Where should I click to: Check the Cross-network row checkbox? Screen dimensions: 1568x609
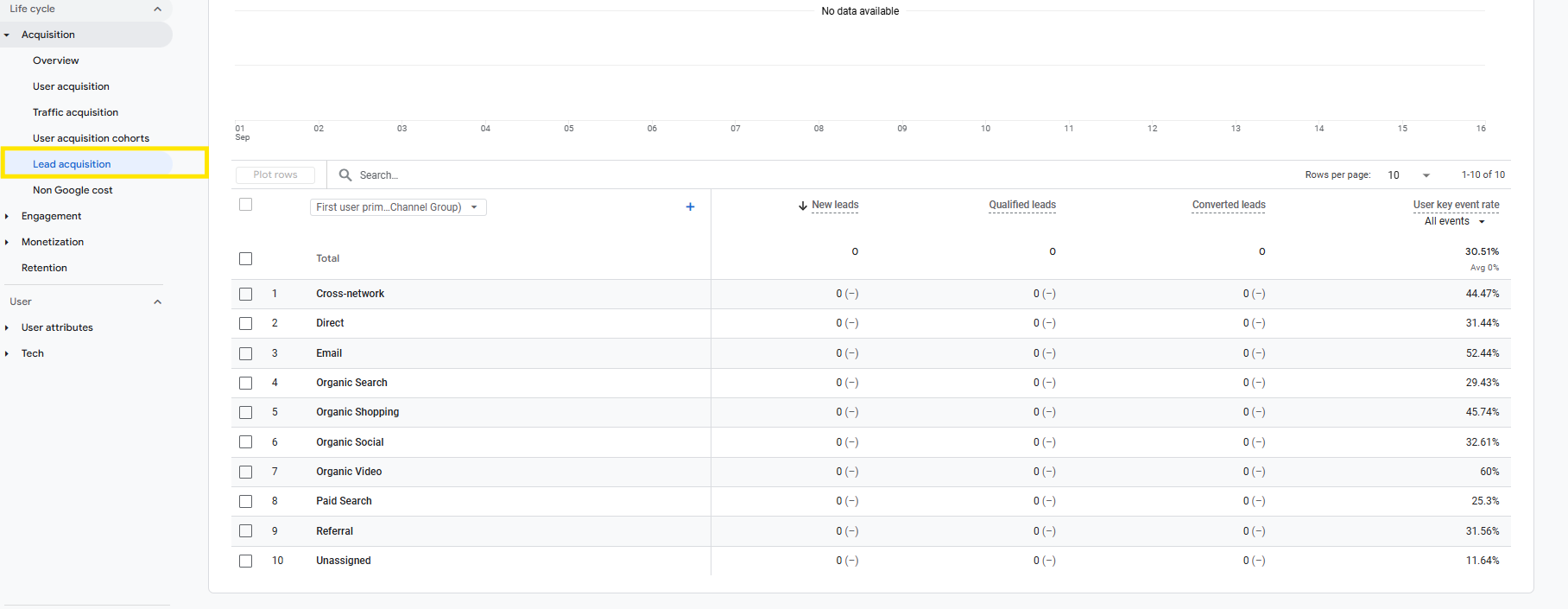pos(246,294)
